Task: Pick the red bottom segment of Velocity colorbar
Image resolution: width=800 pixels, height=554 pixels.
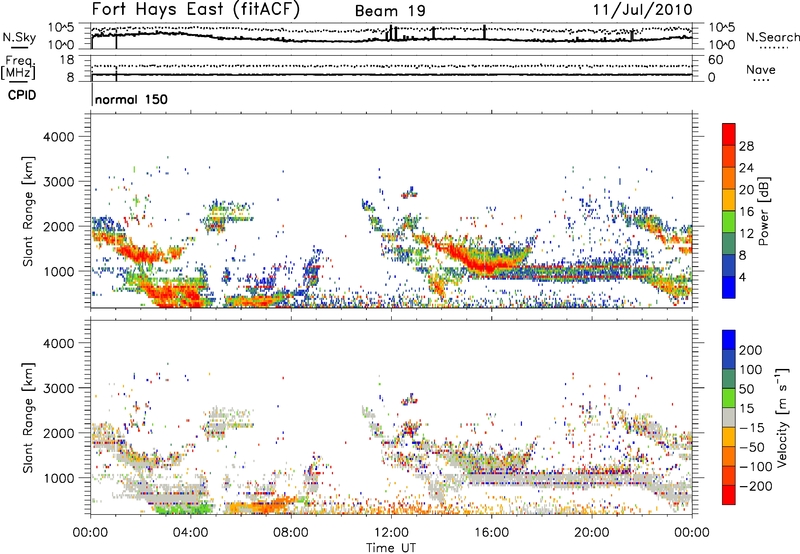Action: coord(729,495)
